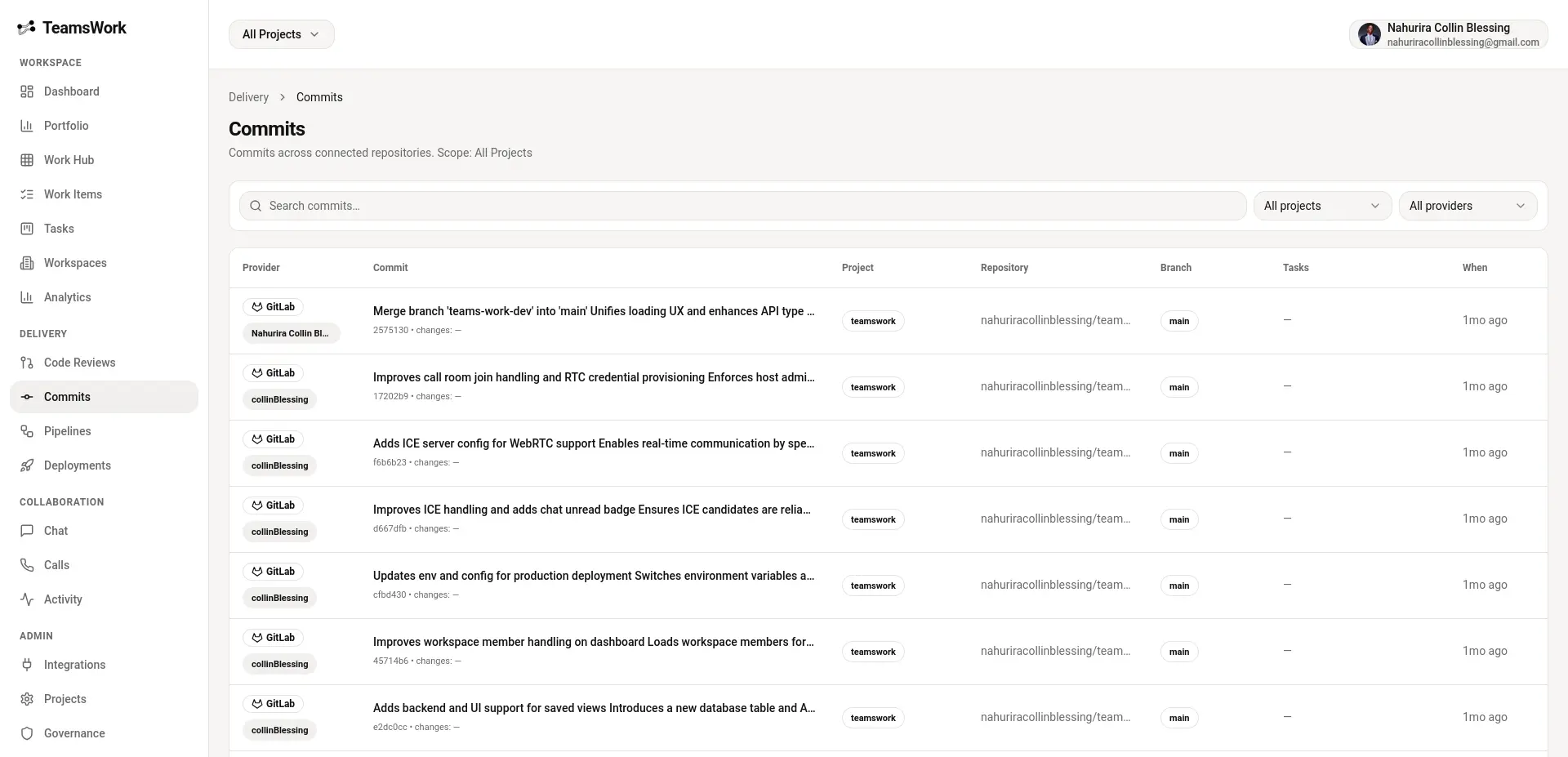Open the Work Items page label

(73, 194)
